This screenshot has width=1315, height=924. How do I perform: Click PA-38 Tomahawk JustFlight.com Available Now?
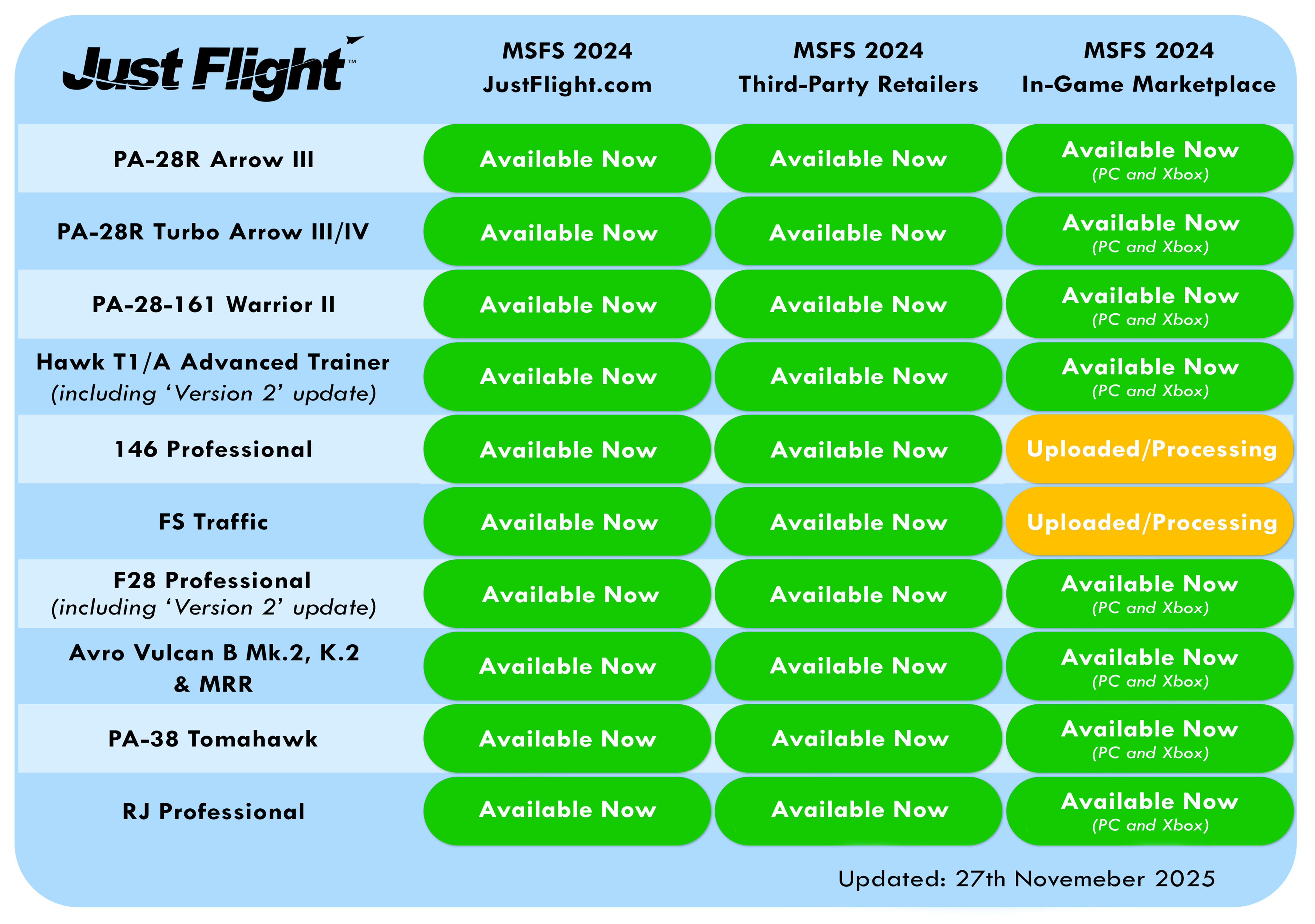coord(567,738)
